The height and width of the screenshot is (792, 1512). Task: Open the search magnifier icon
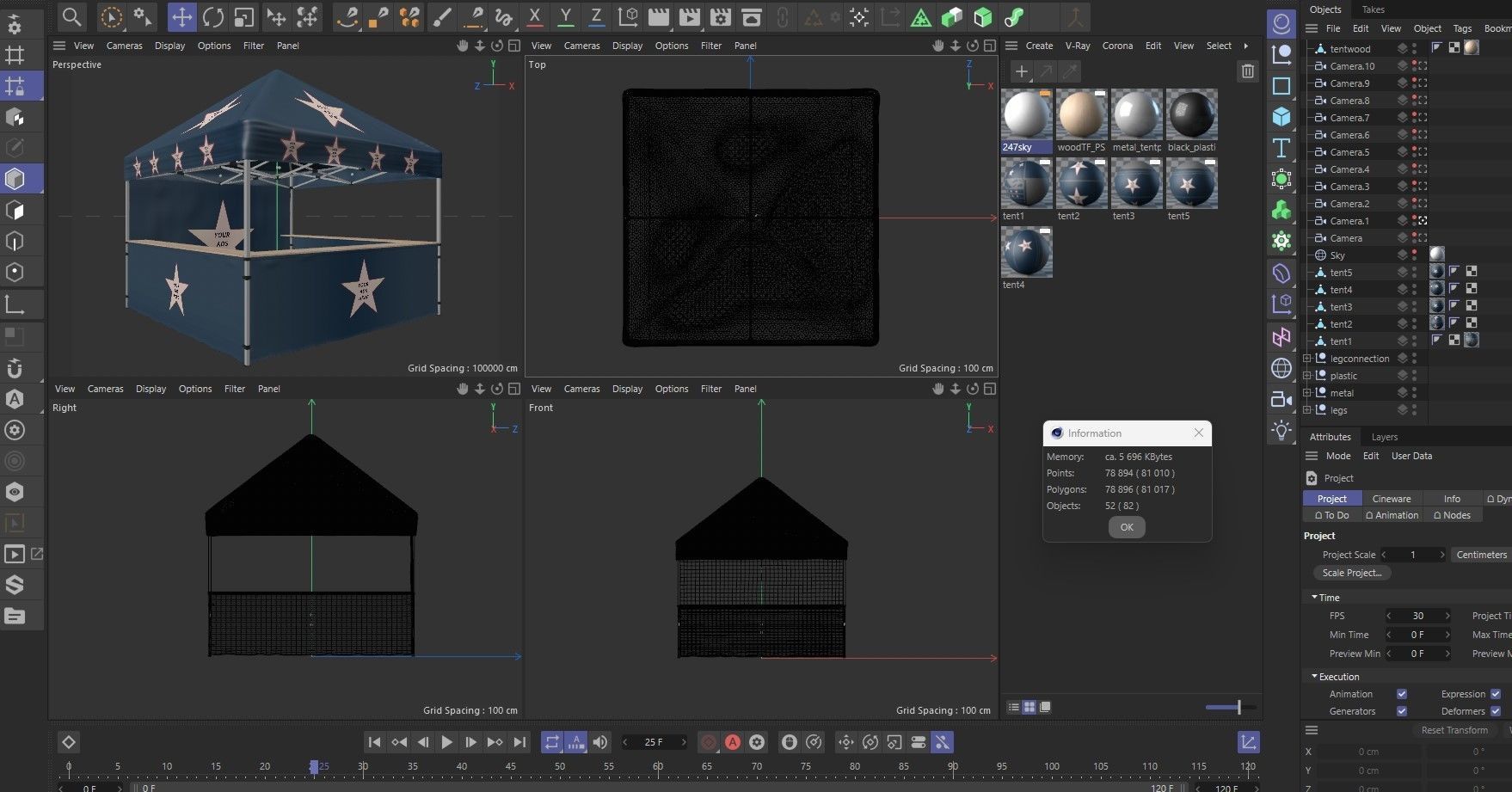[72, 16]
